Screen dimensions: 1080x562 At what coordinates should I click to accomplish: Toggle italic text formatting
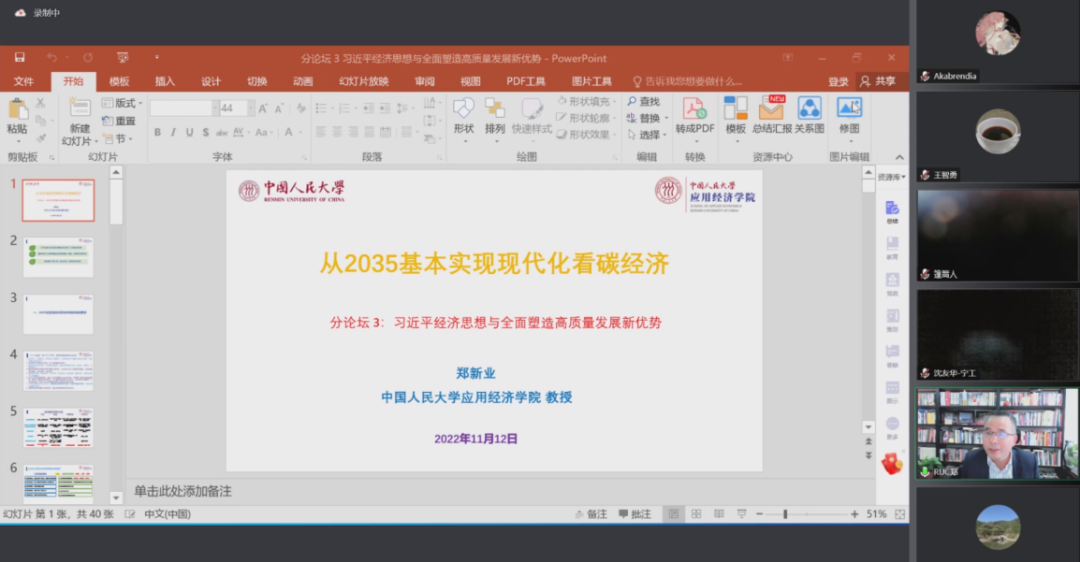coord(173,132)
